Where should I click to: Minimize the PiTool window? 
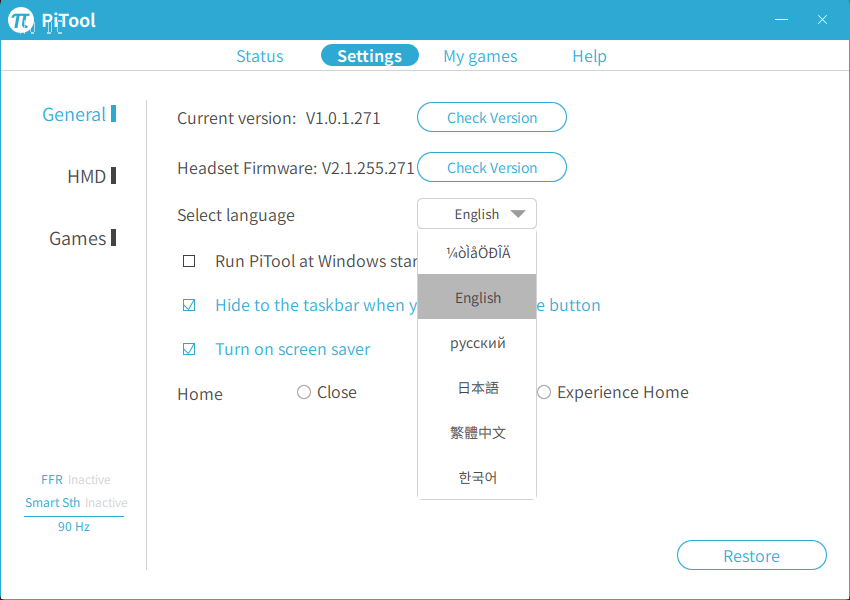[x=781, y=20]
